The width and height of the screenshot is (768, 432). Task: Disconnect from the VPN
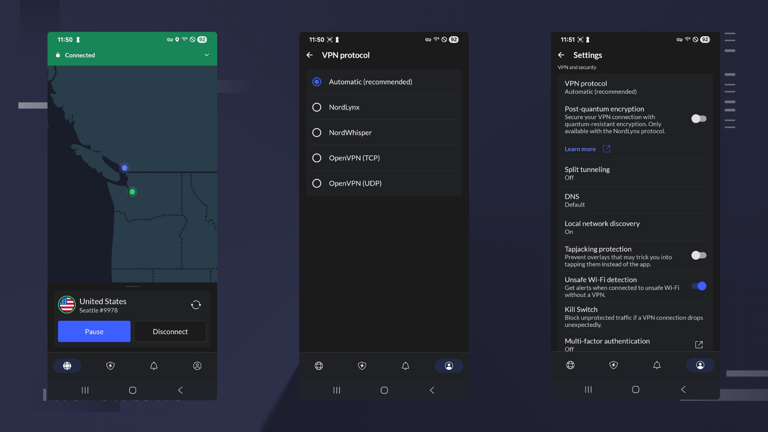[170, 332]
